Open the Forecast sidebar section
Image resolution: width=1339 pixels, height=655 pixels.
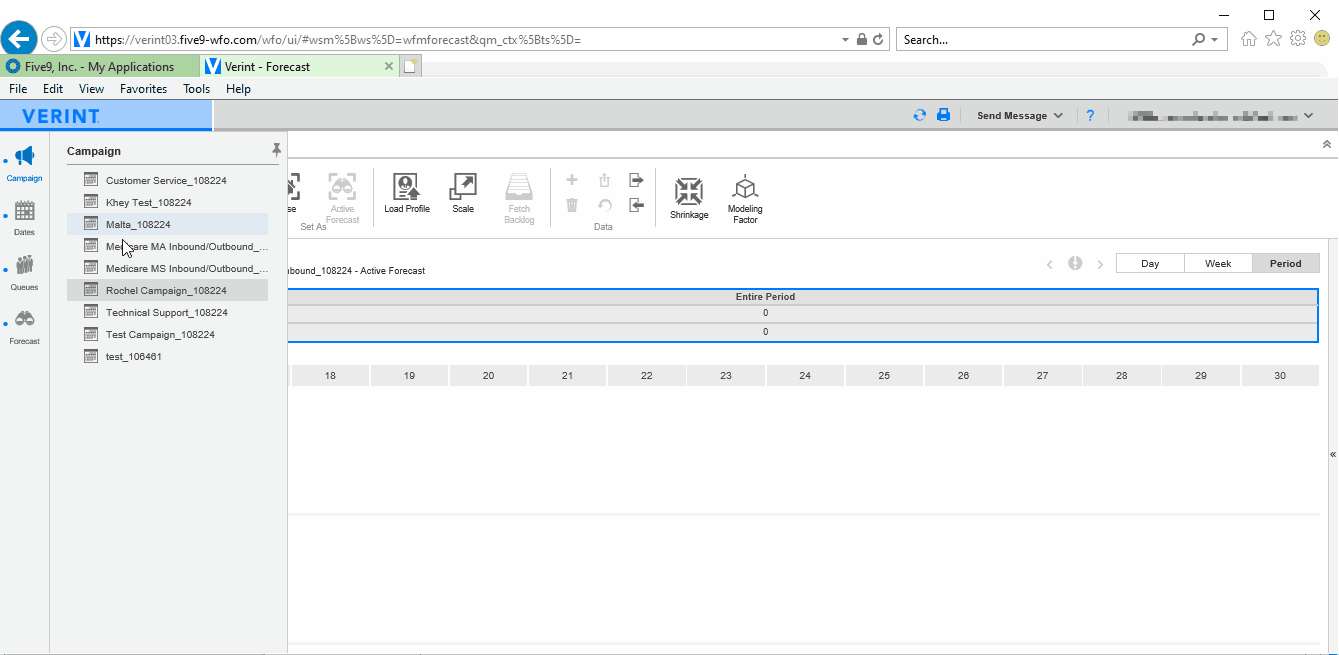[24, 327]
